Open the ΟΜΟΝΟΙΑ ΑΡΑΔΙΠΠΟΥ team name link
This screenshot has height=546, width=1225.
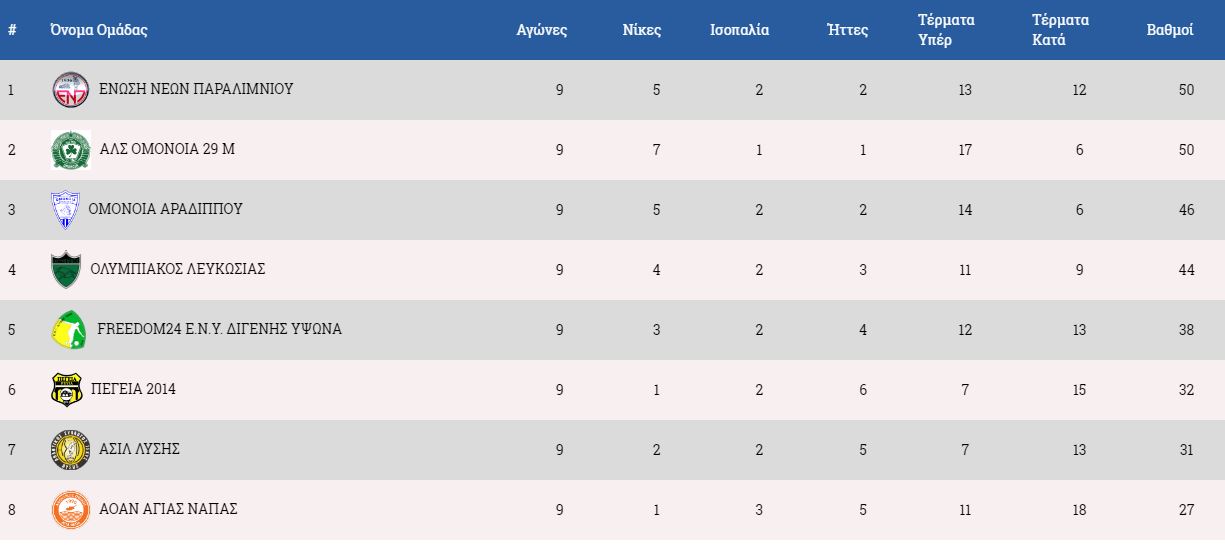(x=165, y=209)
